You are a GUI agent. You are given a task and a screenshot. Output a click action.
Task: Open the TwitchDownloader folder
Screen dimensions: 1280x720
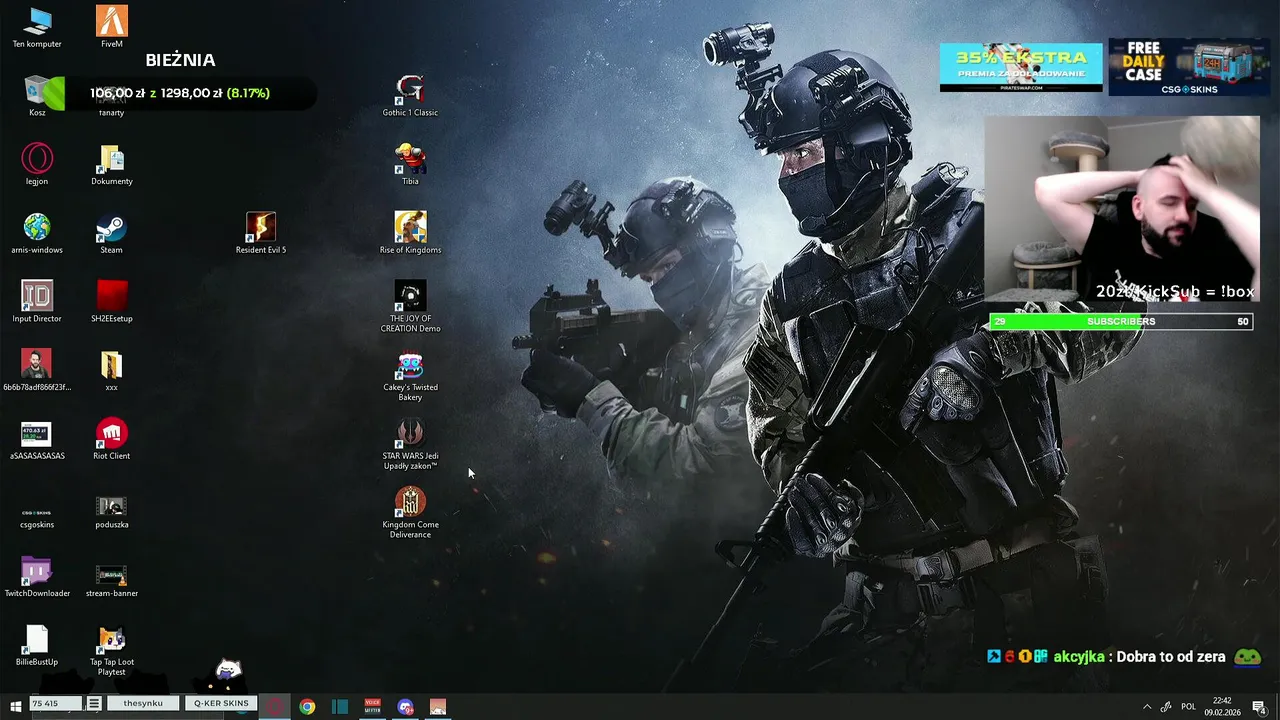37,577
